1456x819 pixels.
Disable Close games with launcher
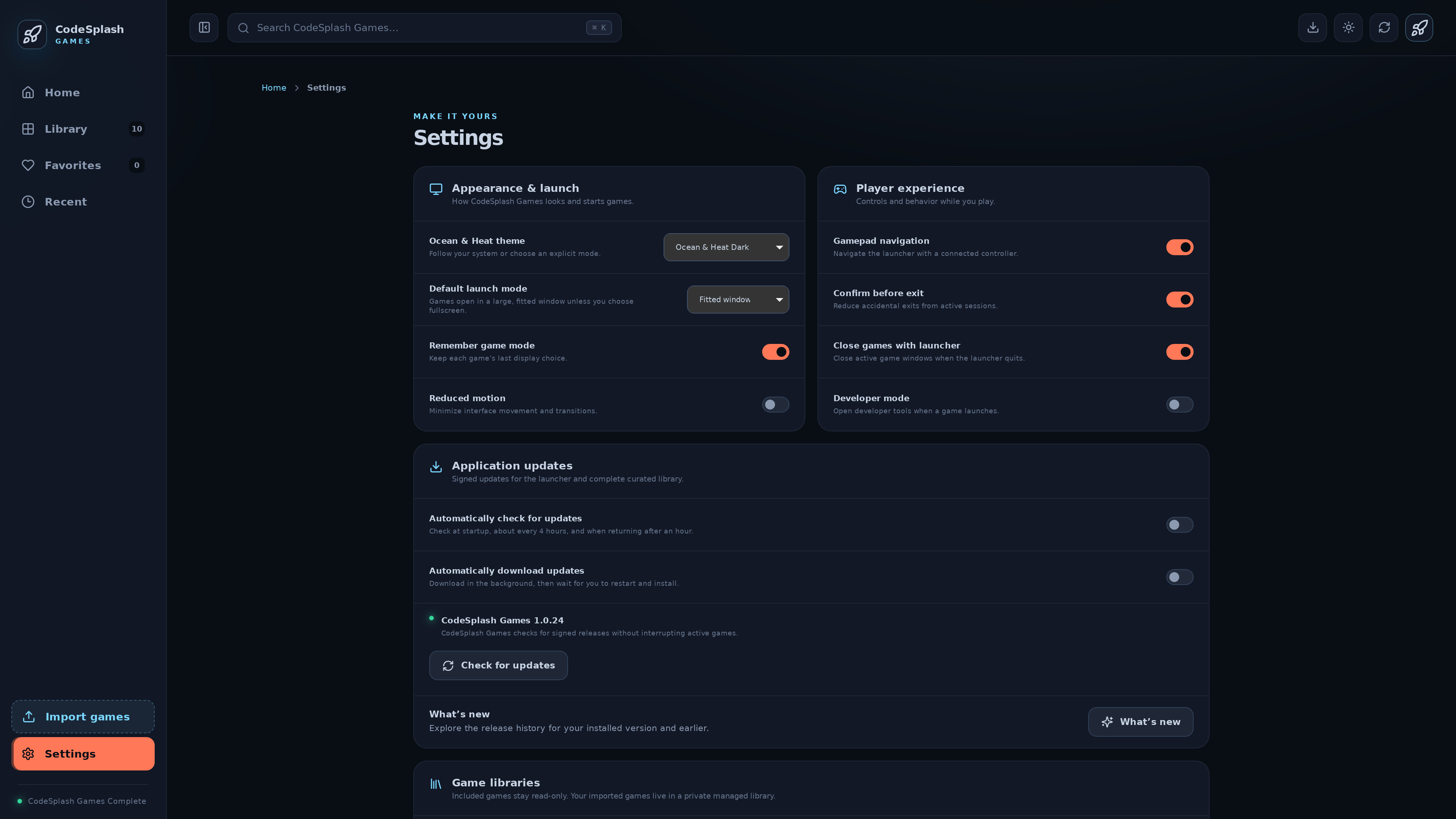pos(1180,352)
